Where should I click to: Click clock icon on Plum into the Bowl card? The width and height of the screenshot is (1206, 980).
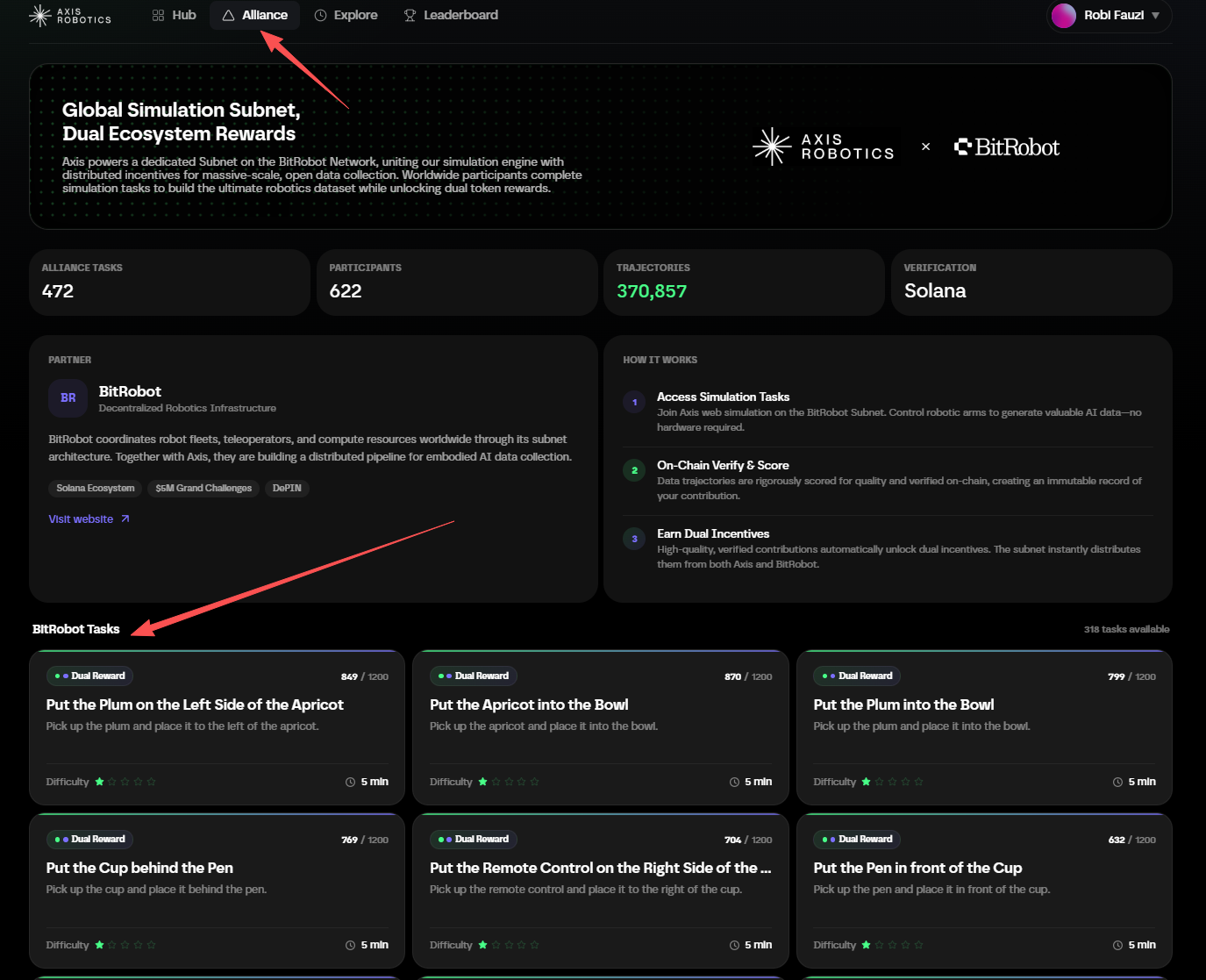pos(1117,782)
